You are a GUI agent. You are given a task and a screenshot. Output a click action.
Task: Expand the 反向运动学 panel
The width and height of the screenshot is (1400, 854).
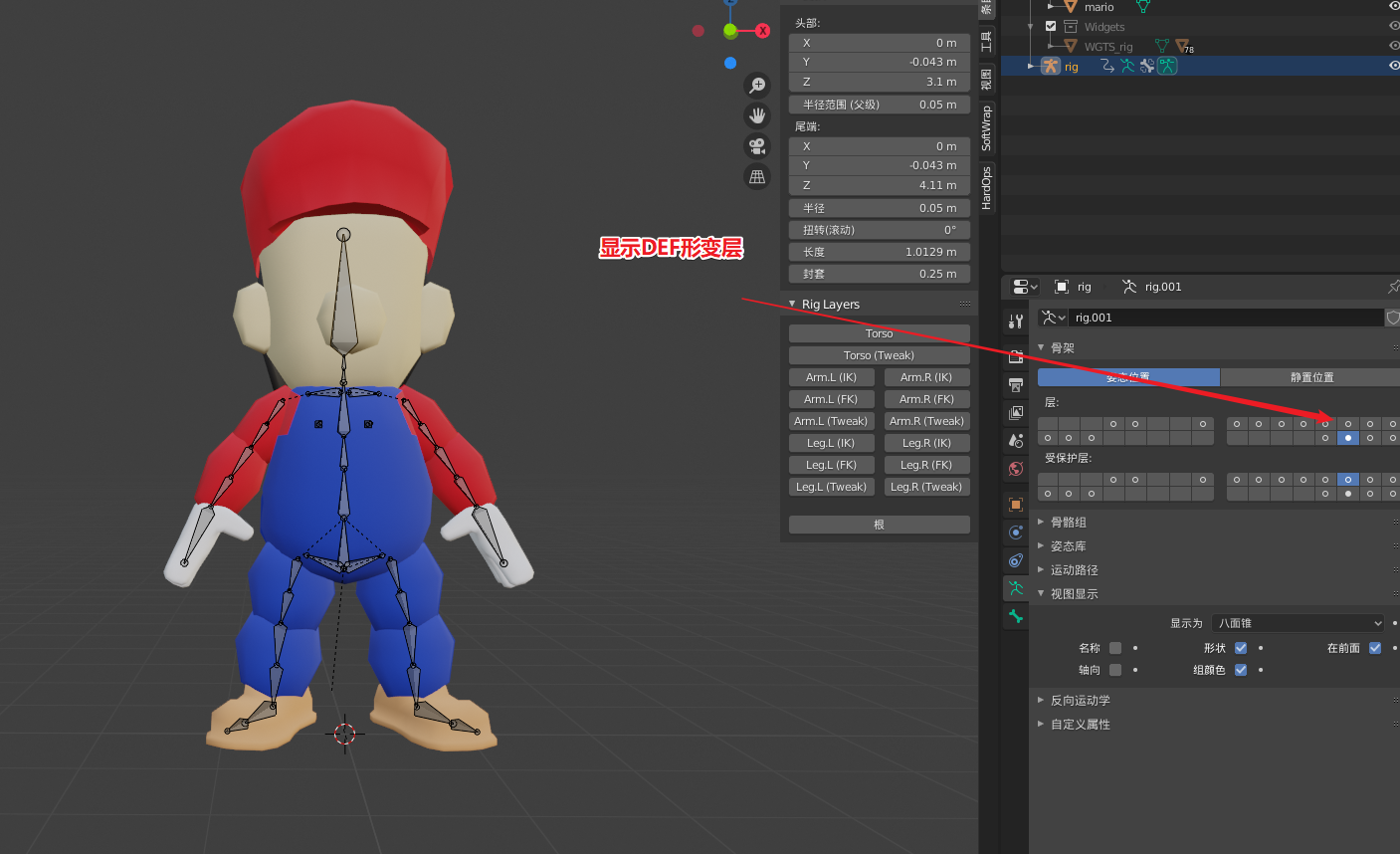pyautogui.click(x=1041, y=700)
